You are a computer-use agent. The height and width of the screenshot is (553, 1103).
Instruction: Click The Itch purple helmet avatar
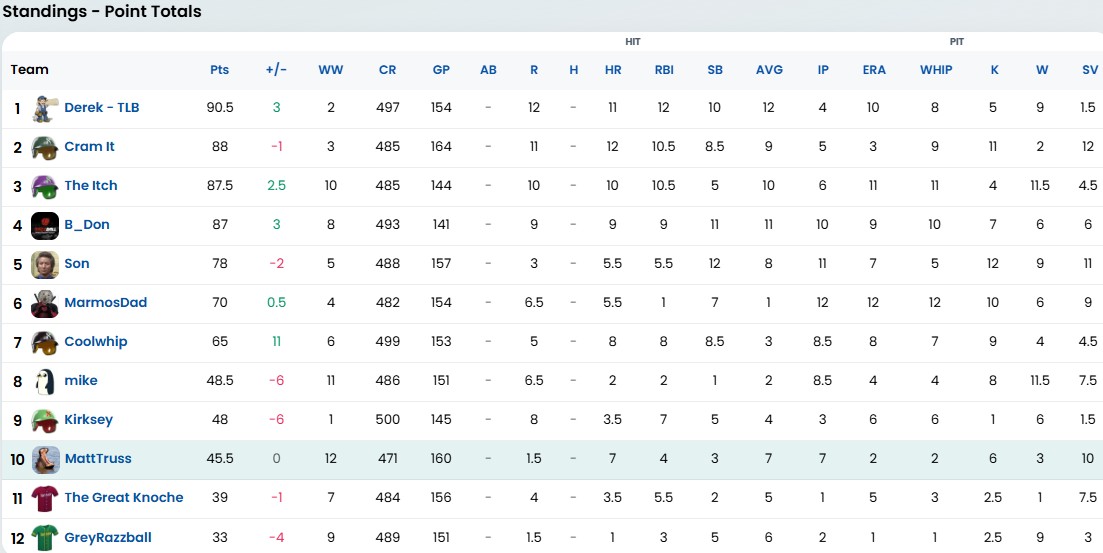click(x=45, y=186)
